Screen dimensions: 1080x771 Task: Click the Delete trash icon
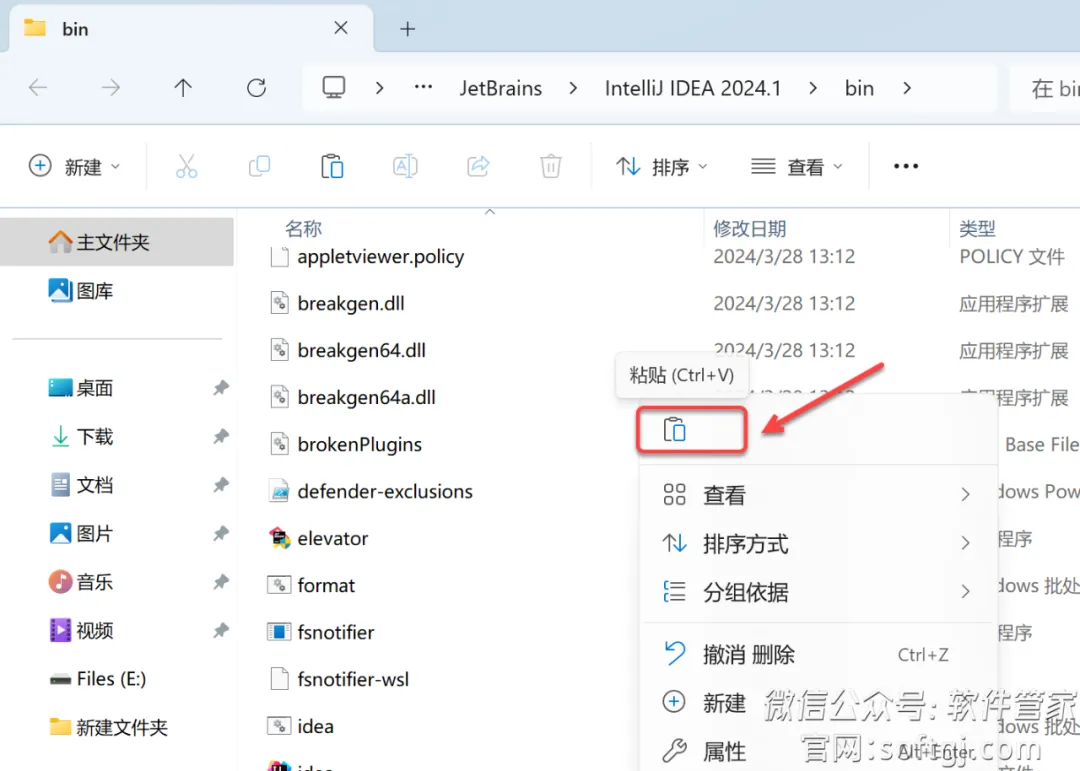pos(551,166)
